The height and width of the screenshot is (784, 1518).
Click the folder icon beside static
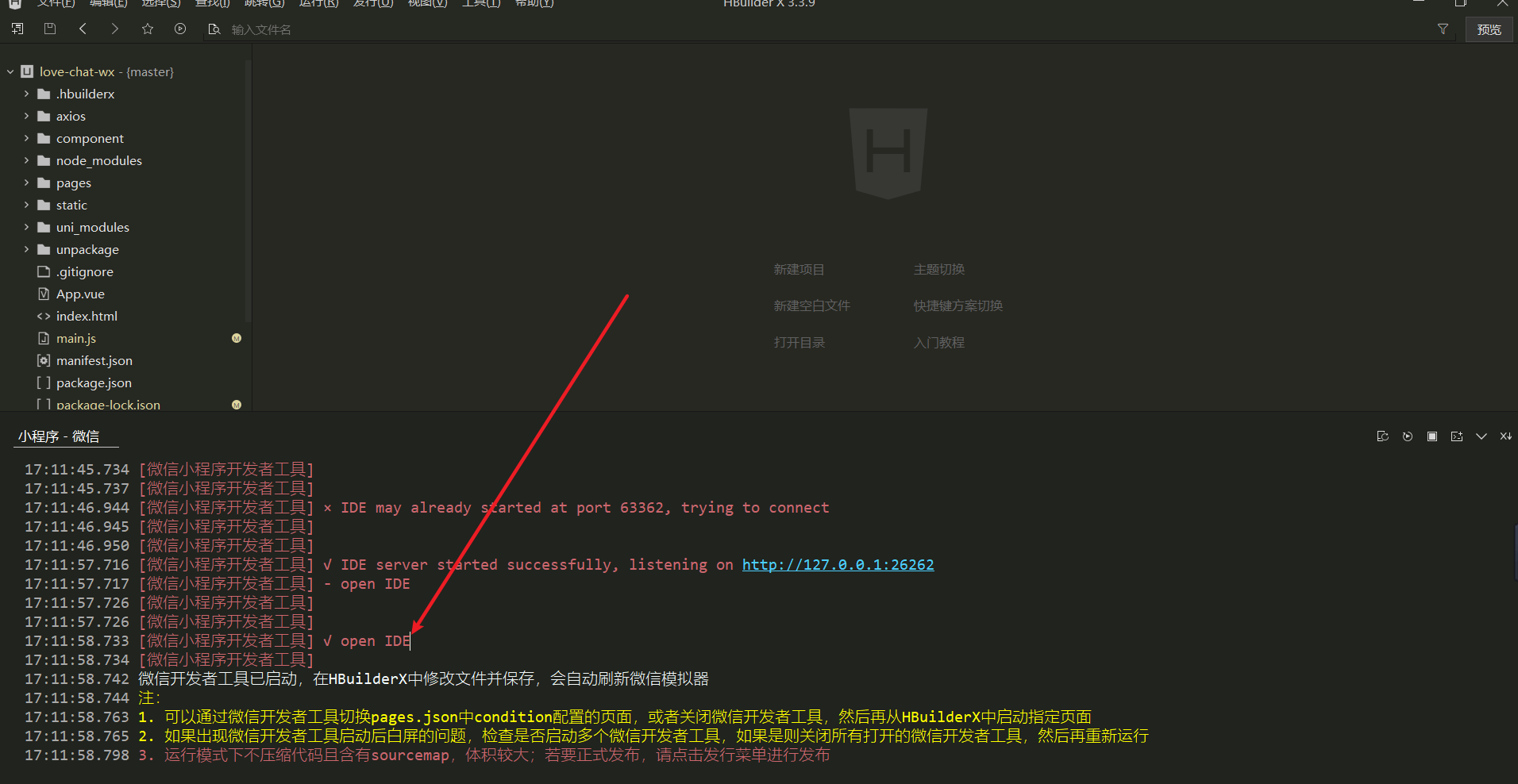coord(44,205)
